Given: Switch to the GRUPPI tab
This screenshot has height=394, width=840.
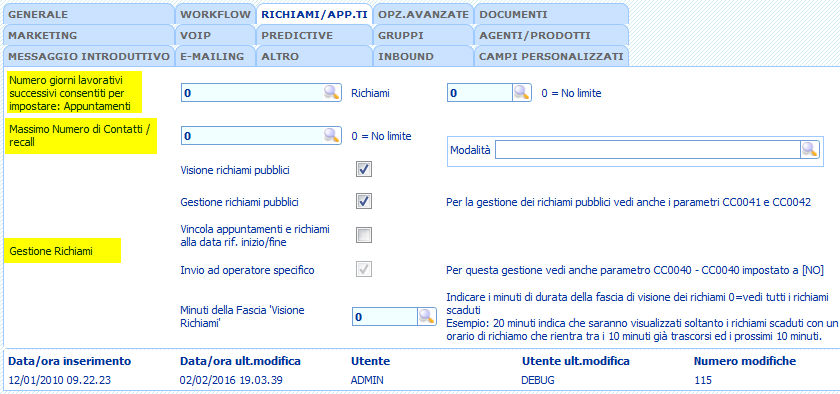Looking at the screenshot, I should (423, 35).
